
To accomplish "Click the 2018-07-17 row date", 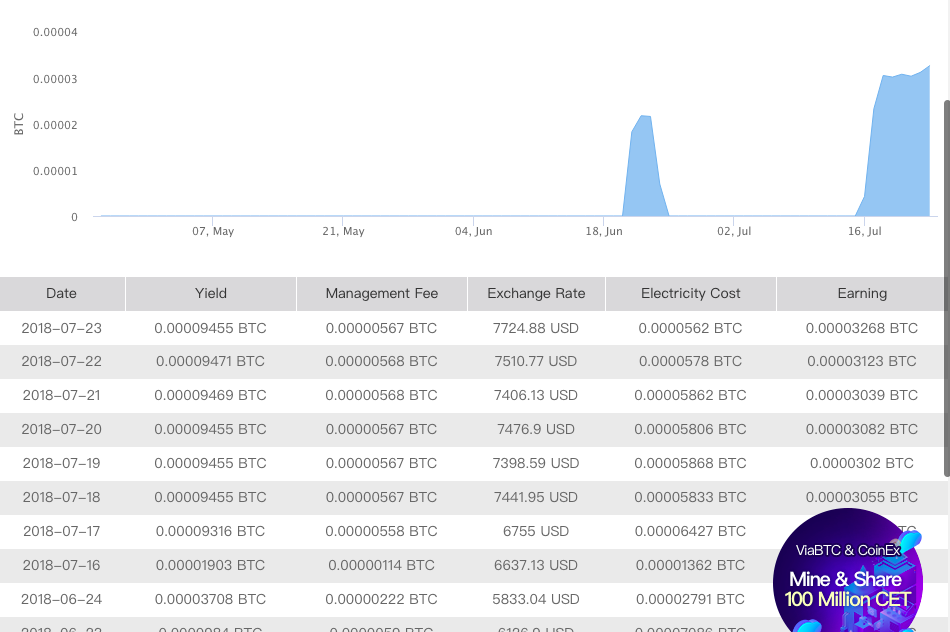I will pyautogui.click(x=61, y=531).
